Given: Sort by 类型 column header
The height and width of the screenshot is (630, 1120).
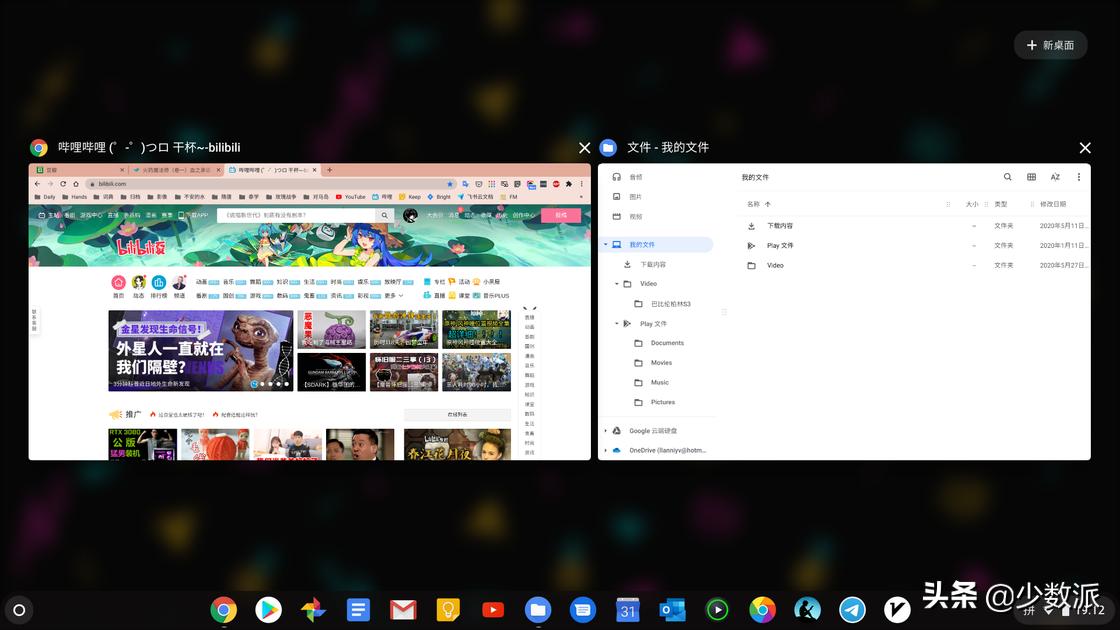Looking at the screenshot, I should pyautogui.click(x=1001, y=204).
